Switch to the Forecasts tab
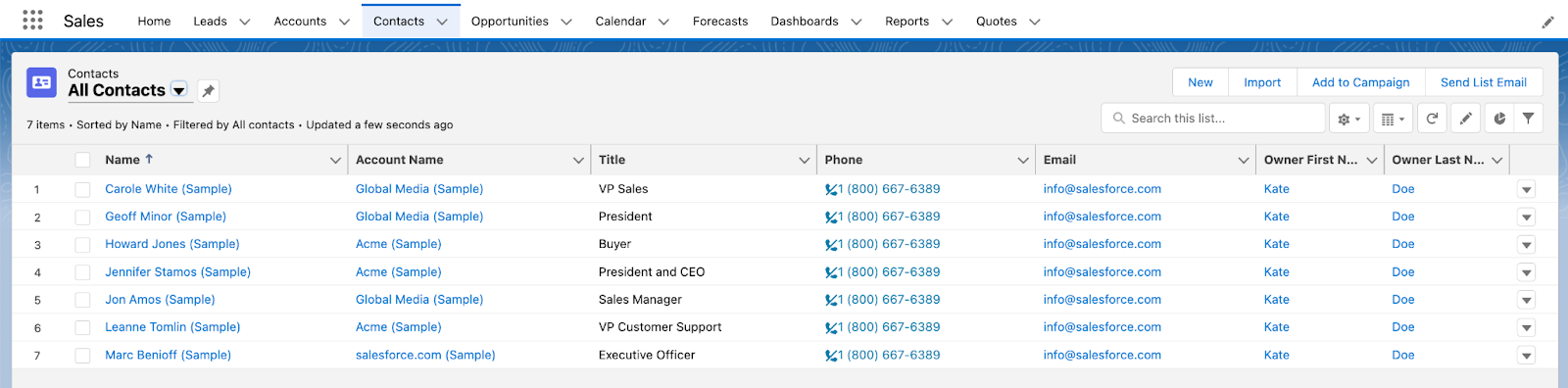Image resolution: width=1568 pixels, height=388 pixels. 720,22
